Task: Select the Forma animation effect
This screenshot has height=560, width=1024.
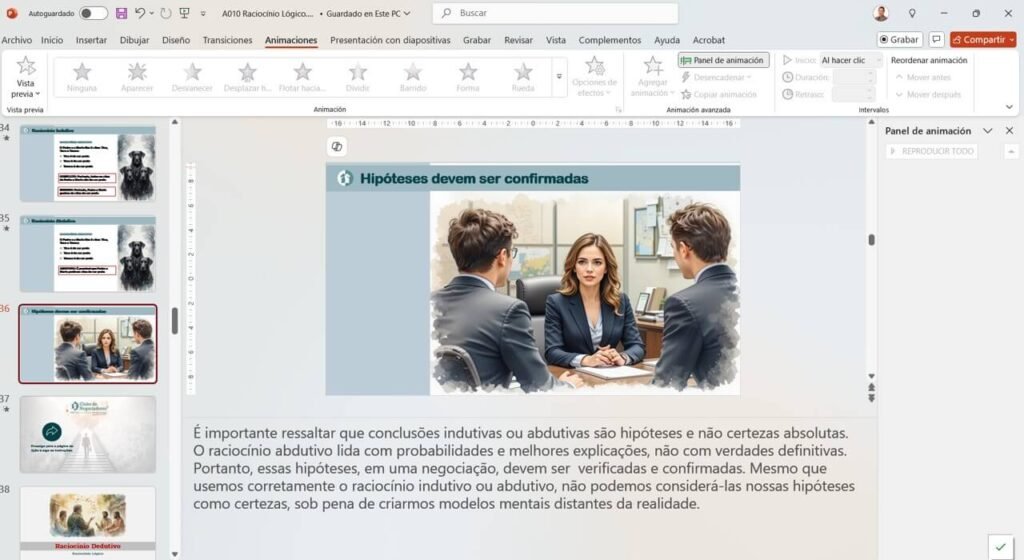Action: 468,77
